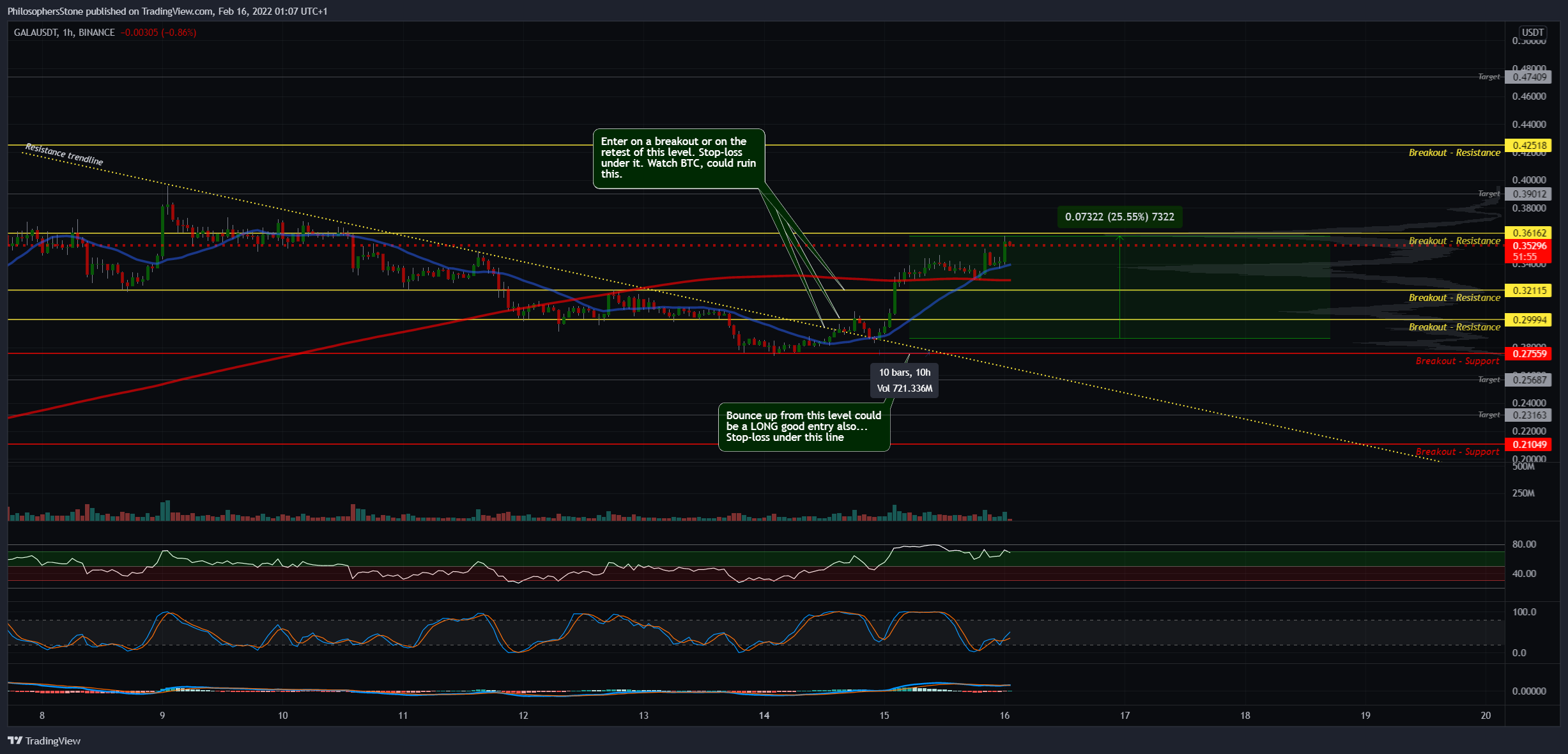Click date 8 on the time axis
Screen dimensions: 1568x754
point(42,715)
